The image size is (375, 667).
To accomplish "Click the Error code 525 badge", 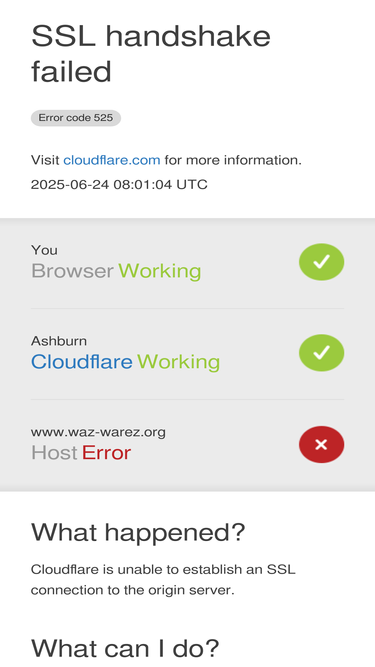I will click(x=76, y=118).
